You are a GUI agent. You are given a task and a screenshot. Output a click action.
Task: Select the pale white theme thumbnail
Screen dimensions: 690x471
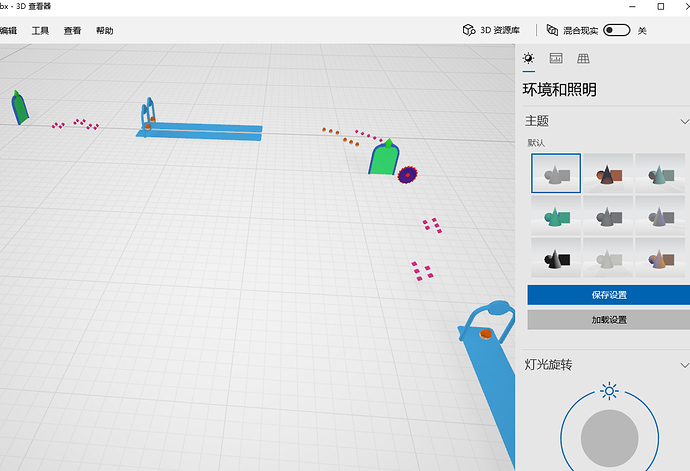click(x=608, y=258)
